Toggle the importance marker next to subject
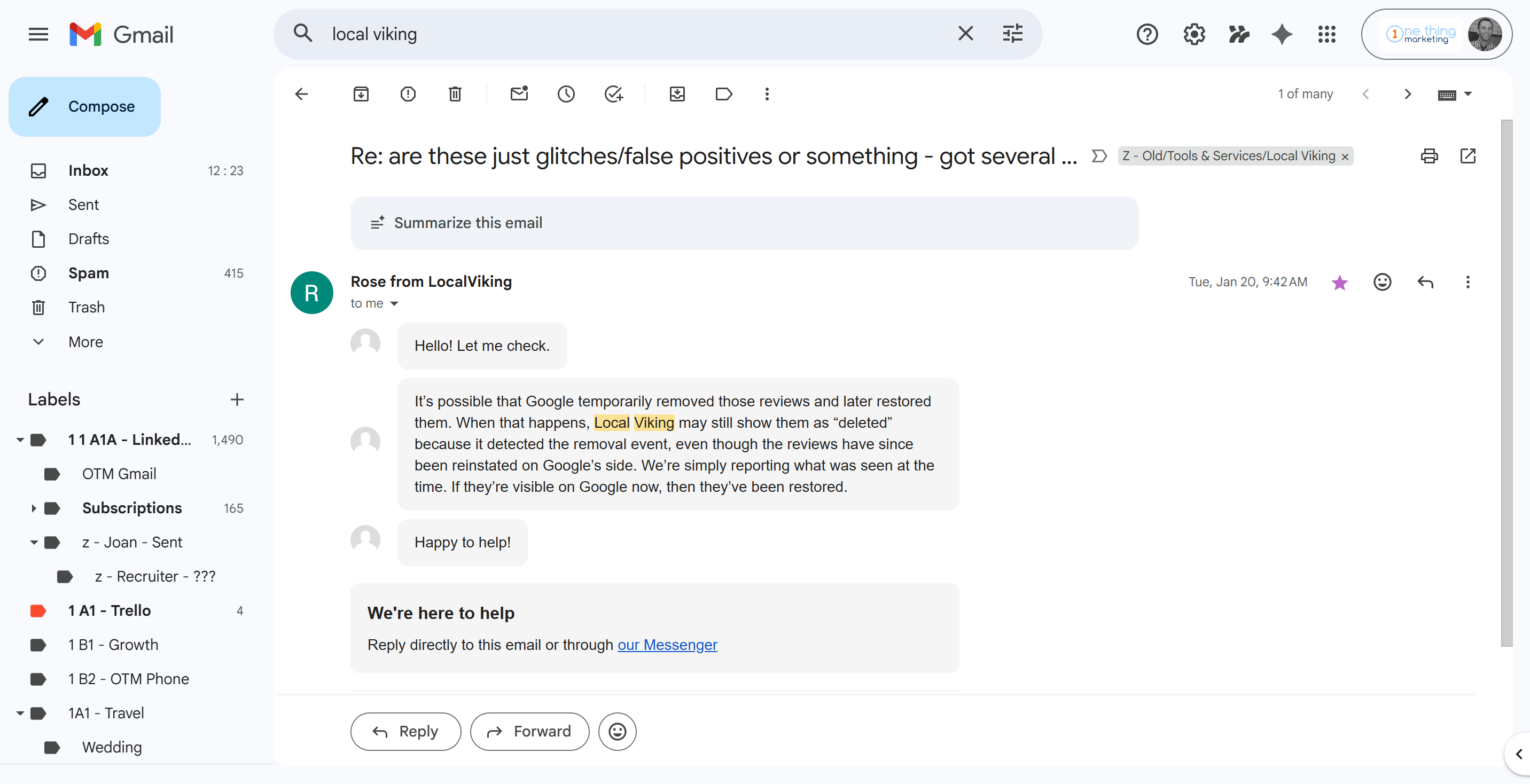 [1099, 156]
